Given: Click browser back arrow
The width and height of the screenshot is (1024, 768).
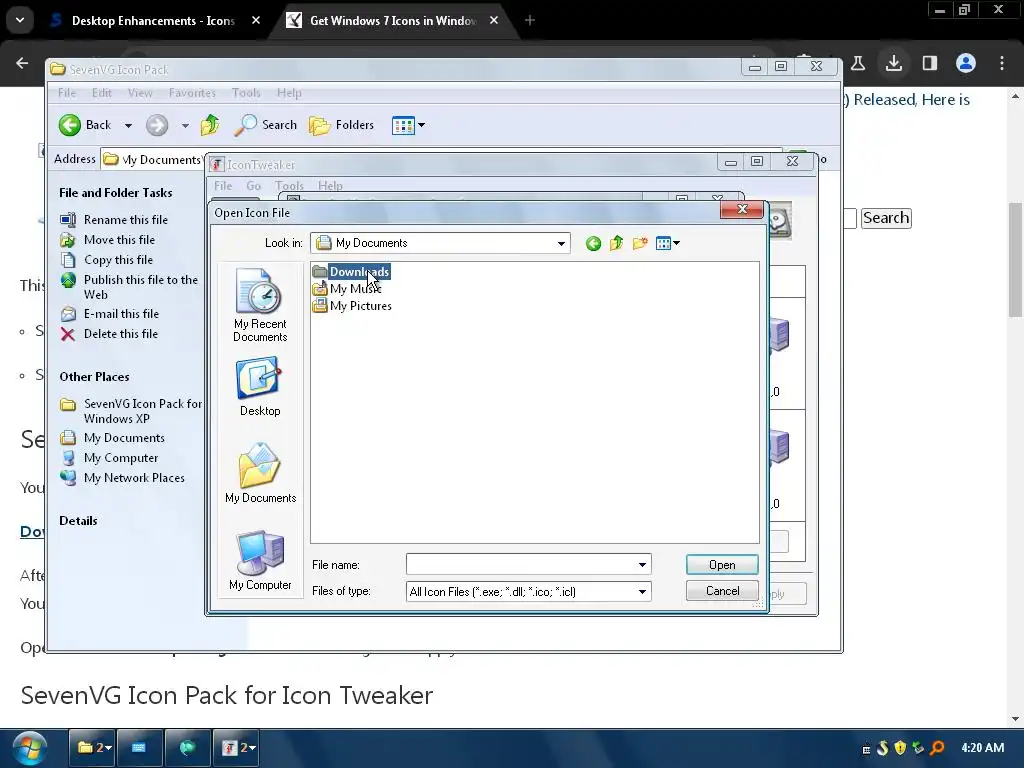Looking at the screenshot, I should click(22, 63).
